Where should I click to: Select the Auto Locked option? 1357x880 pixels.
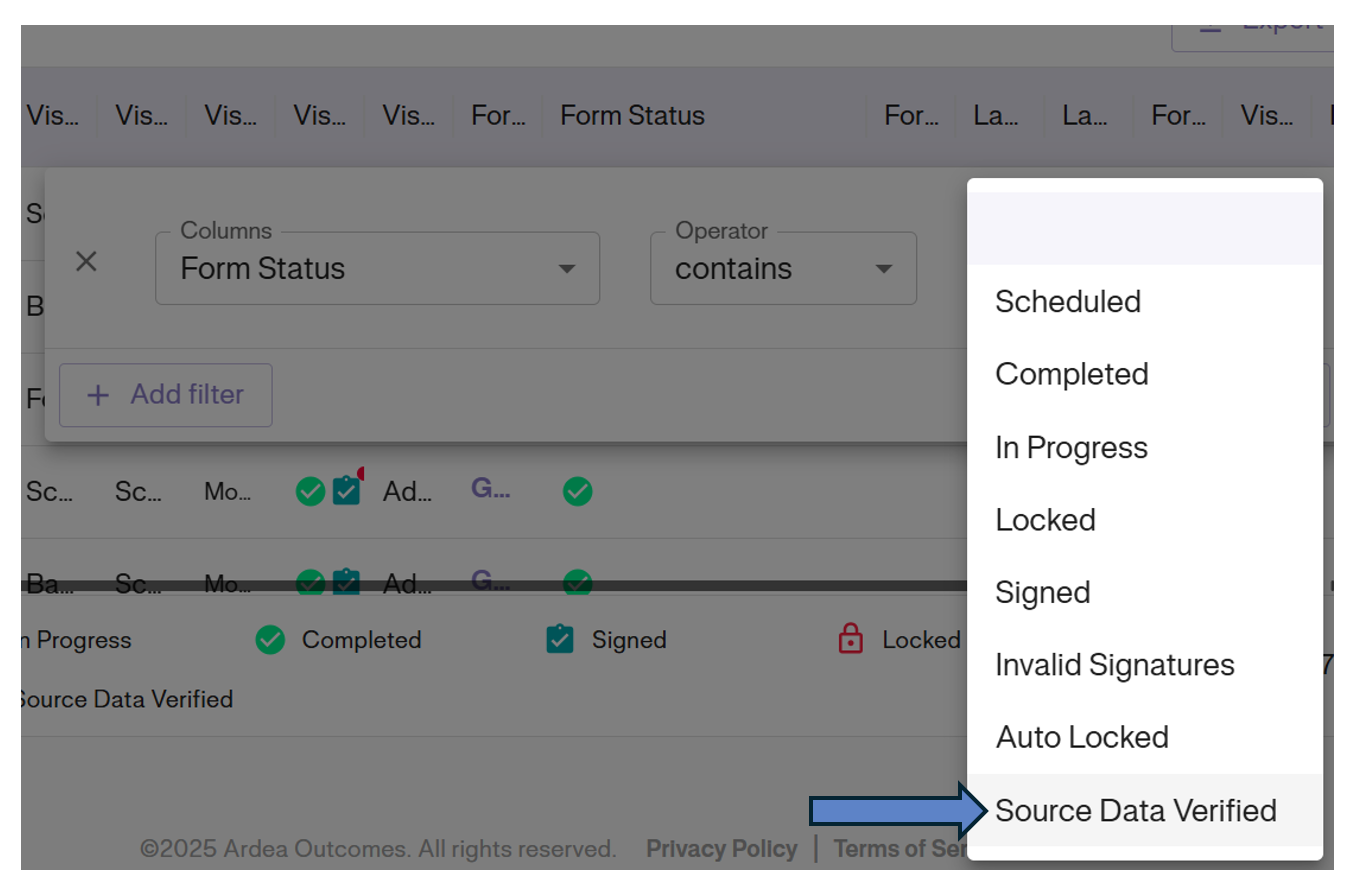[1082, 738]
